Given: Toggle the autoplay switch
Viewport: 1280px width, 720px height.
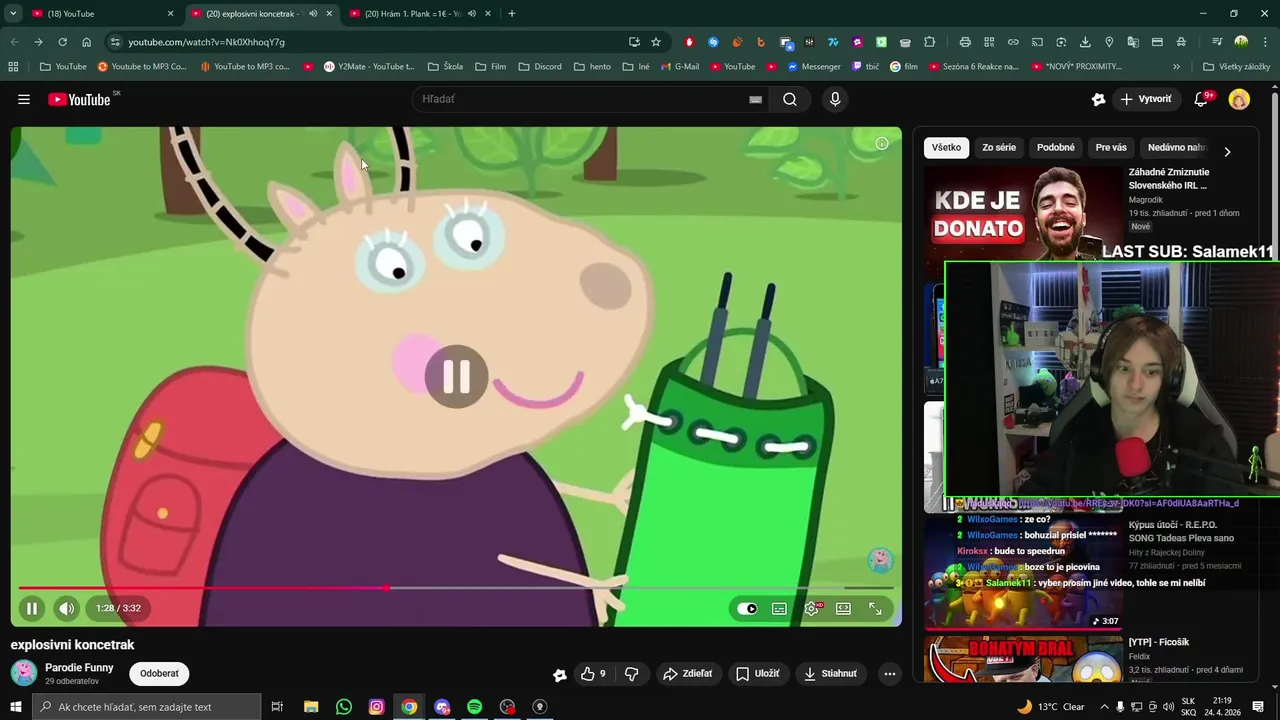Looking at the screenshot, I should (747, 608).
